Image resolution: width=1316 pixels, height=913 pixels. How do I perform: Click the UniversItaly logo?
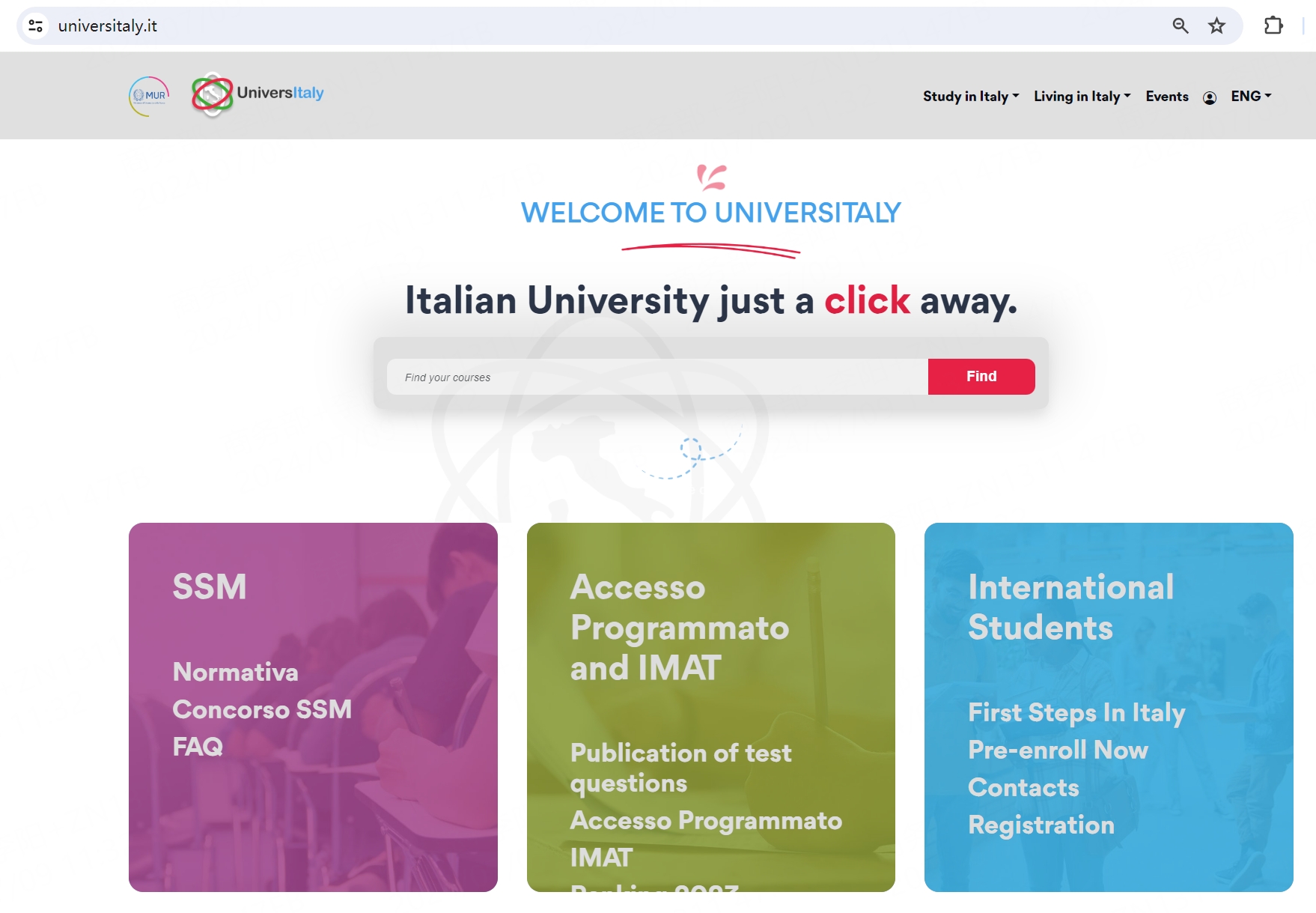[258, 94]
